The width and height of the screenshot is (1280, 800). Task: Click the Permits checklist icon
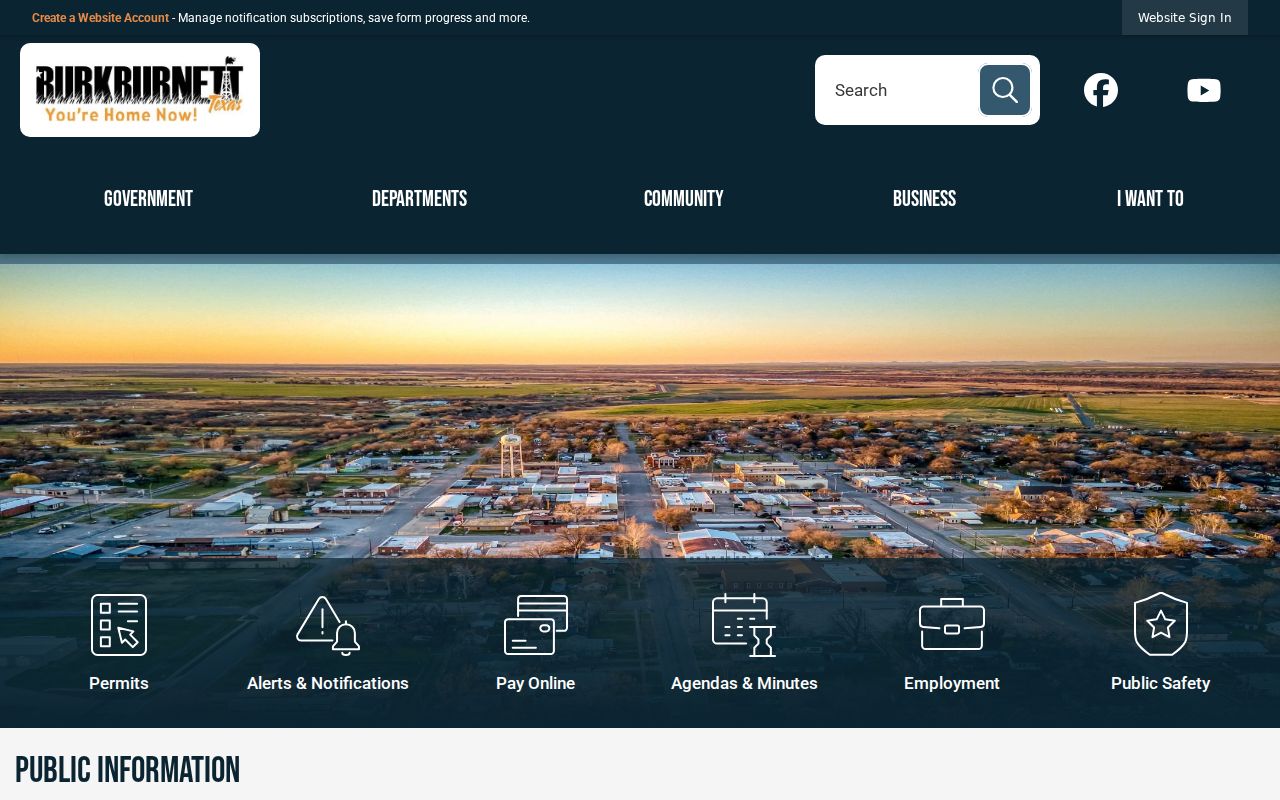click(x=119, y=625)
